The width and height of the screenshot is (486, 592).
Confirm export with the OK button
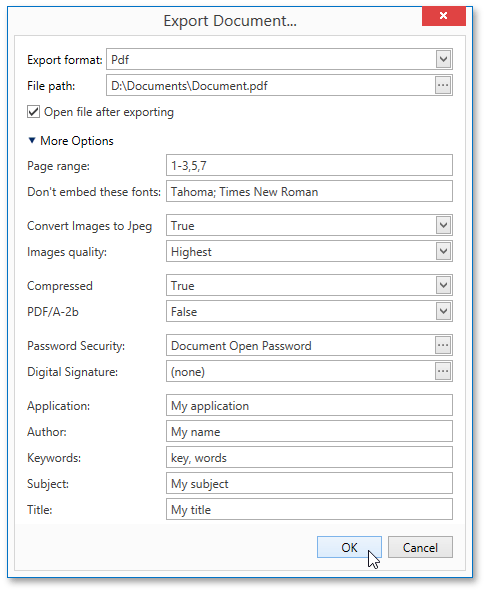349,547
